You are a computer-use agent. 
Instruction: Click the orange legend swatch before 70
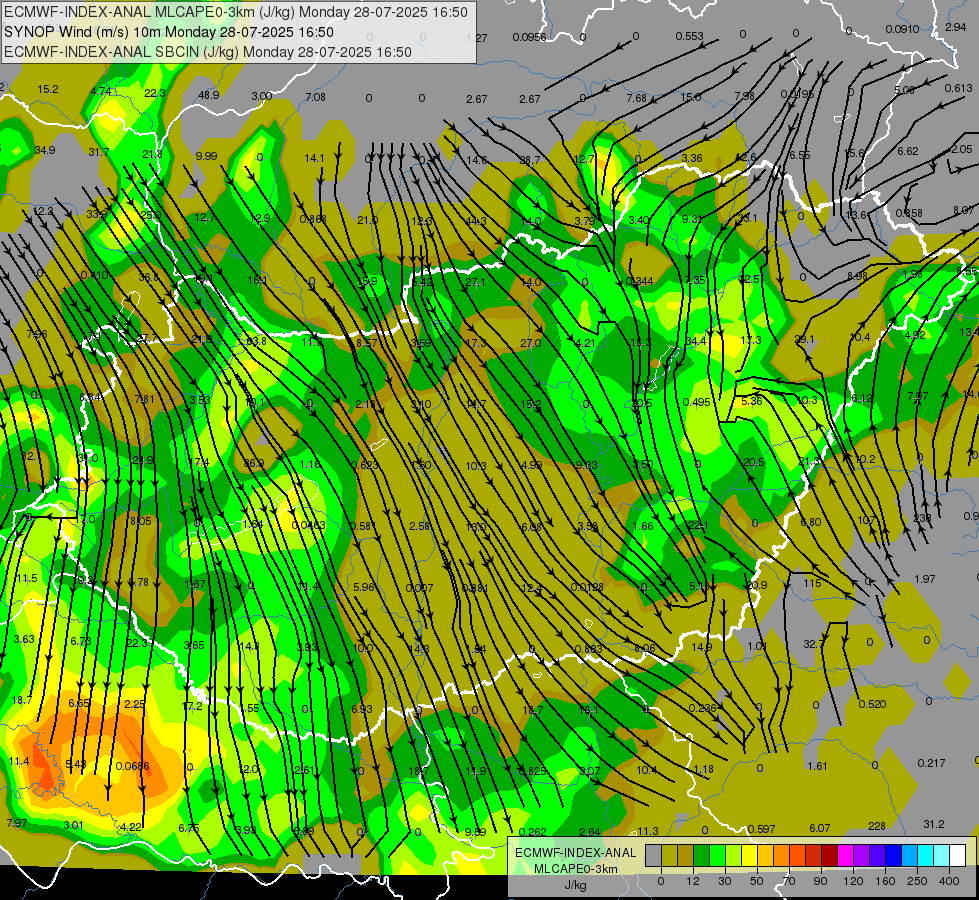(x=782, y=855)
